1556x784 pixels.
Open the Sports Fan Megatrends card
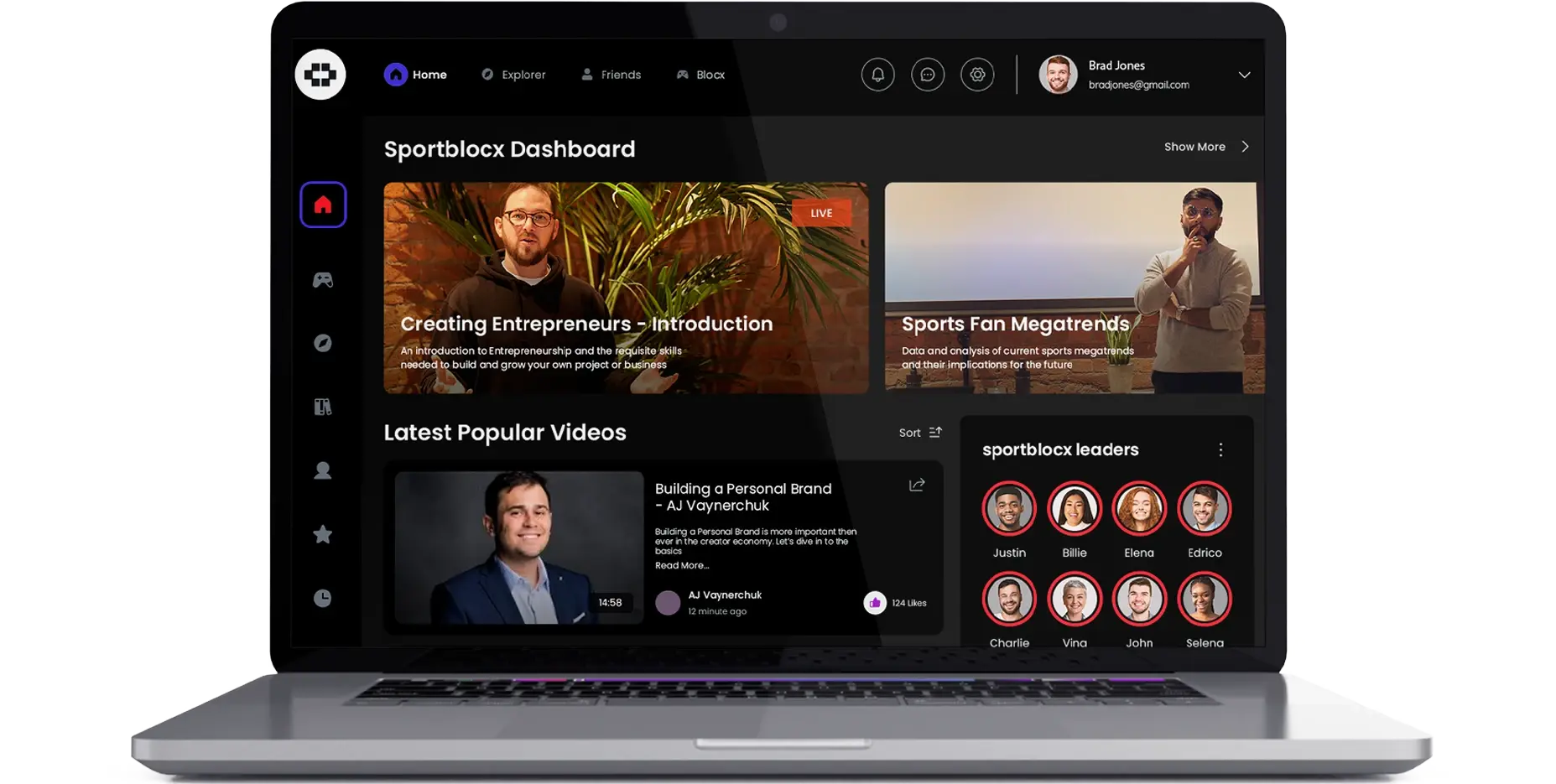1075,288
